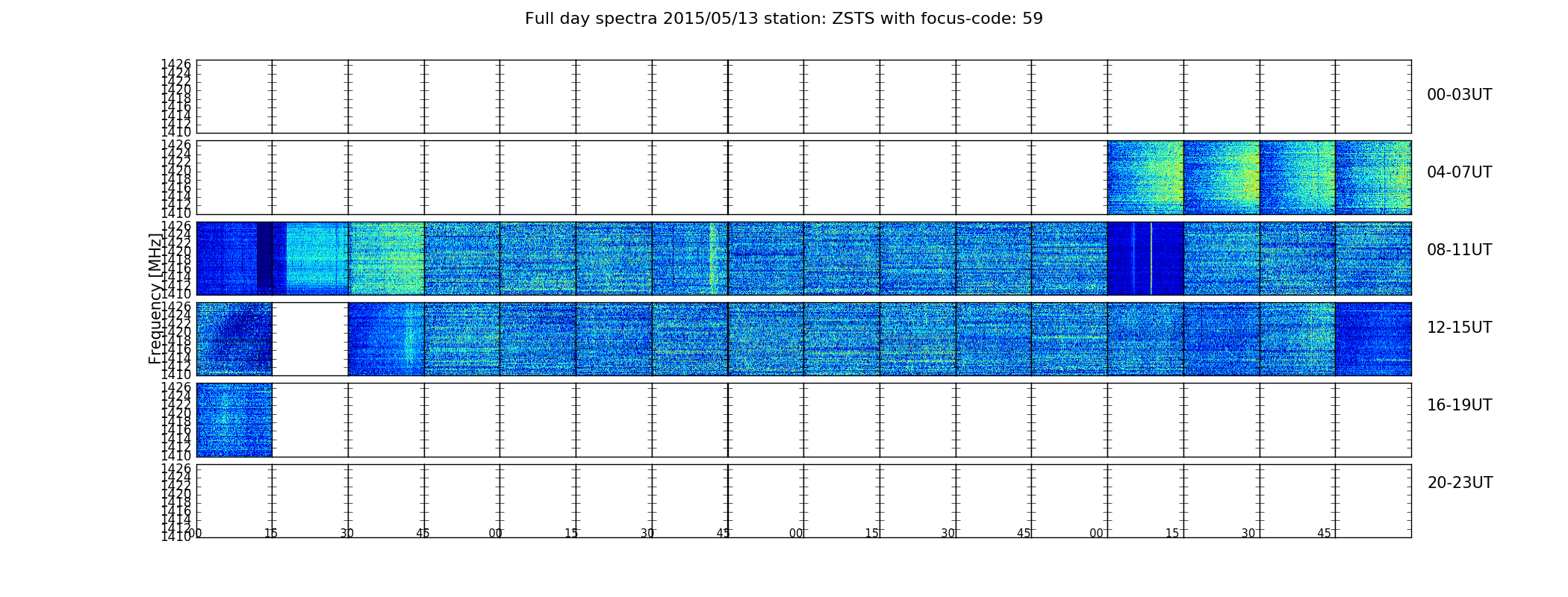The image size is (1568, 597).
Task: Select the '12-15UT' row label
Action: coord(1459,328)
